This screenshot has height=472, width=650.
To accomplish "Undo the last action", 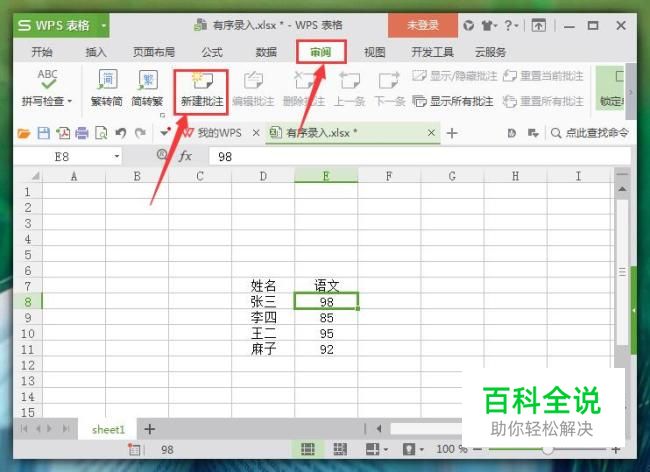I will coord(121,133).
